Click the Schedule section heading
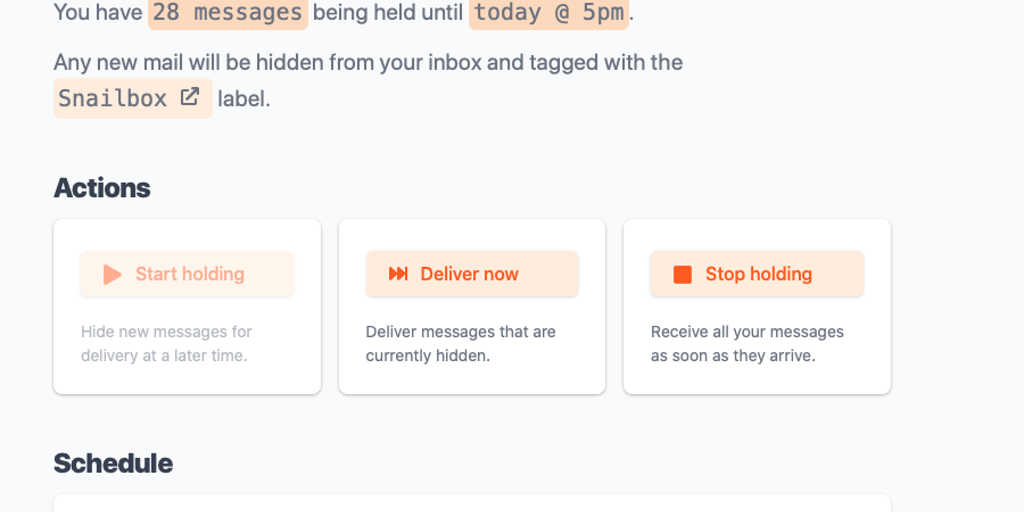The height and width of the screenshot is (512, 1024). coord(113,463)
